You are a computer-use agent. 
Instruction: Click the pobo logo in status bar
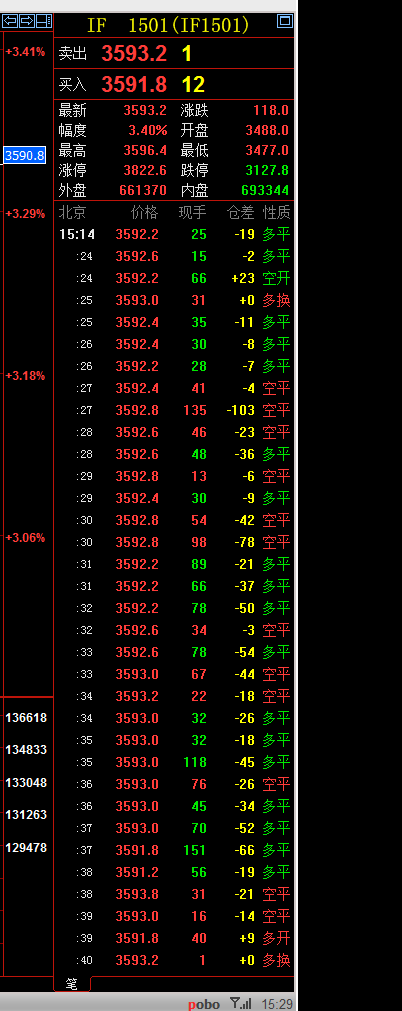[x=204, y=1004]
